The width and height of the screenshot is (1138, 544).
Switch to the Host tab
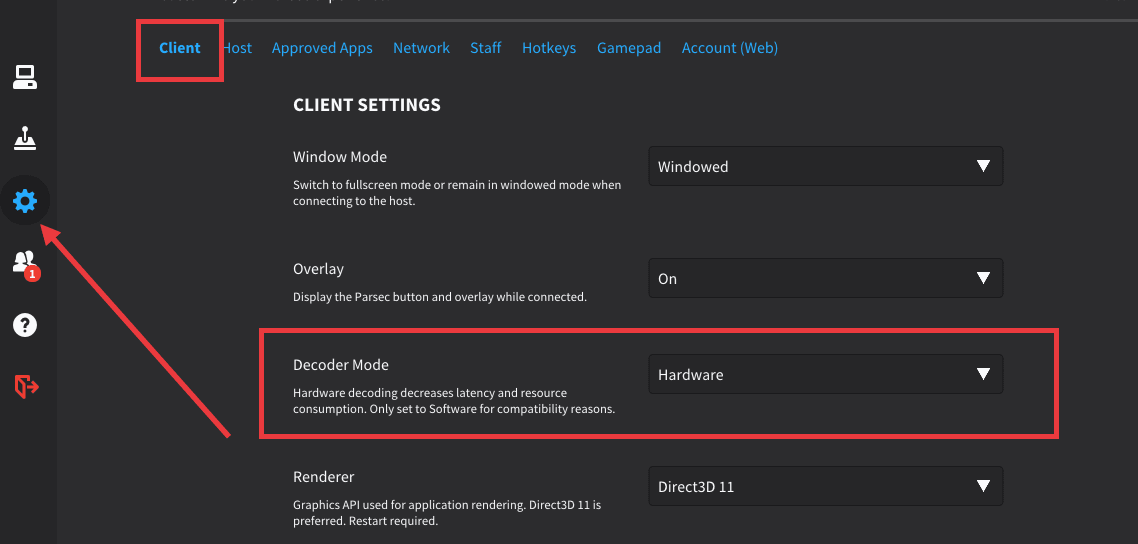click(x=238, y=48)
